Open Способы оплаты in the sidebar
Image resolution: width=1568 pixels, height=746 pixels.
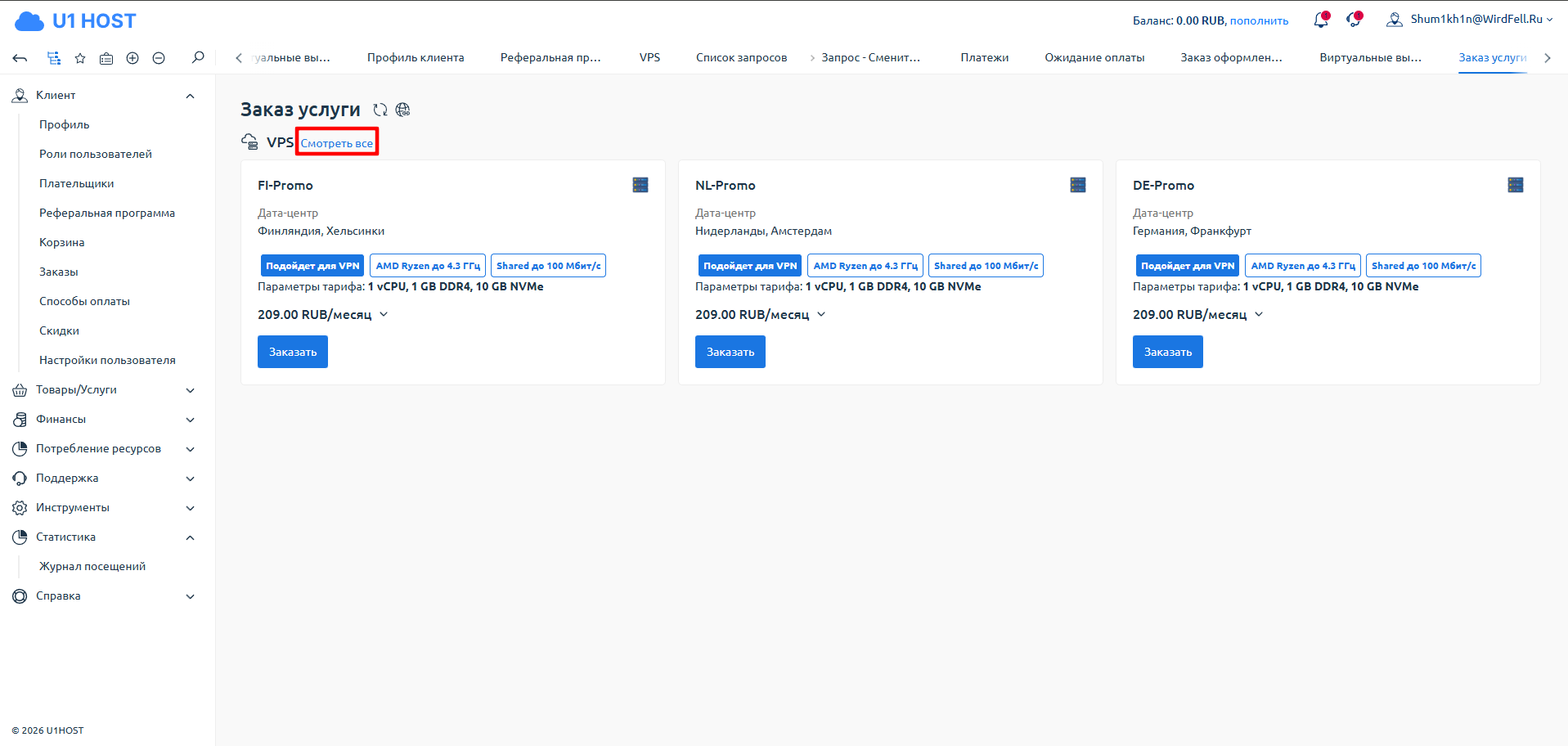(85, 301)
